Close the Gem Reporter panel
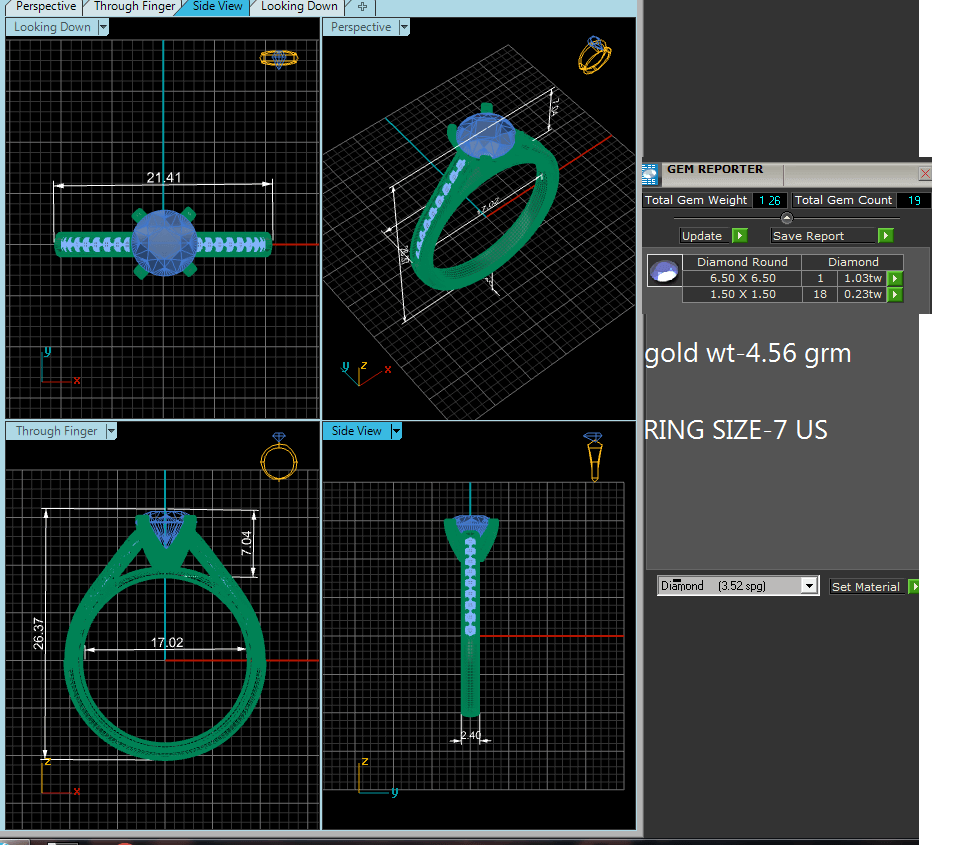Image resolution: width=975 pixels, height=845 pixels. [x=924, y=174]
